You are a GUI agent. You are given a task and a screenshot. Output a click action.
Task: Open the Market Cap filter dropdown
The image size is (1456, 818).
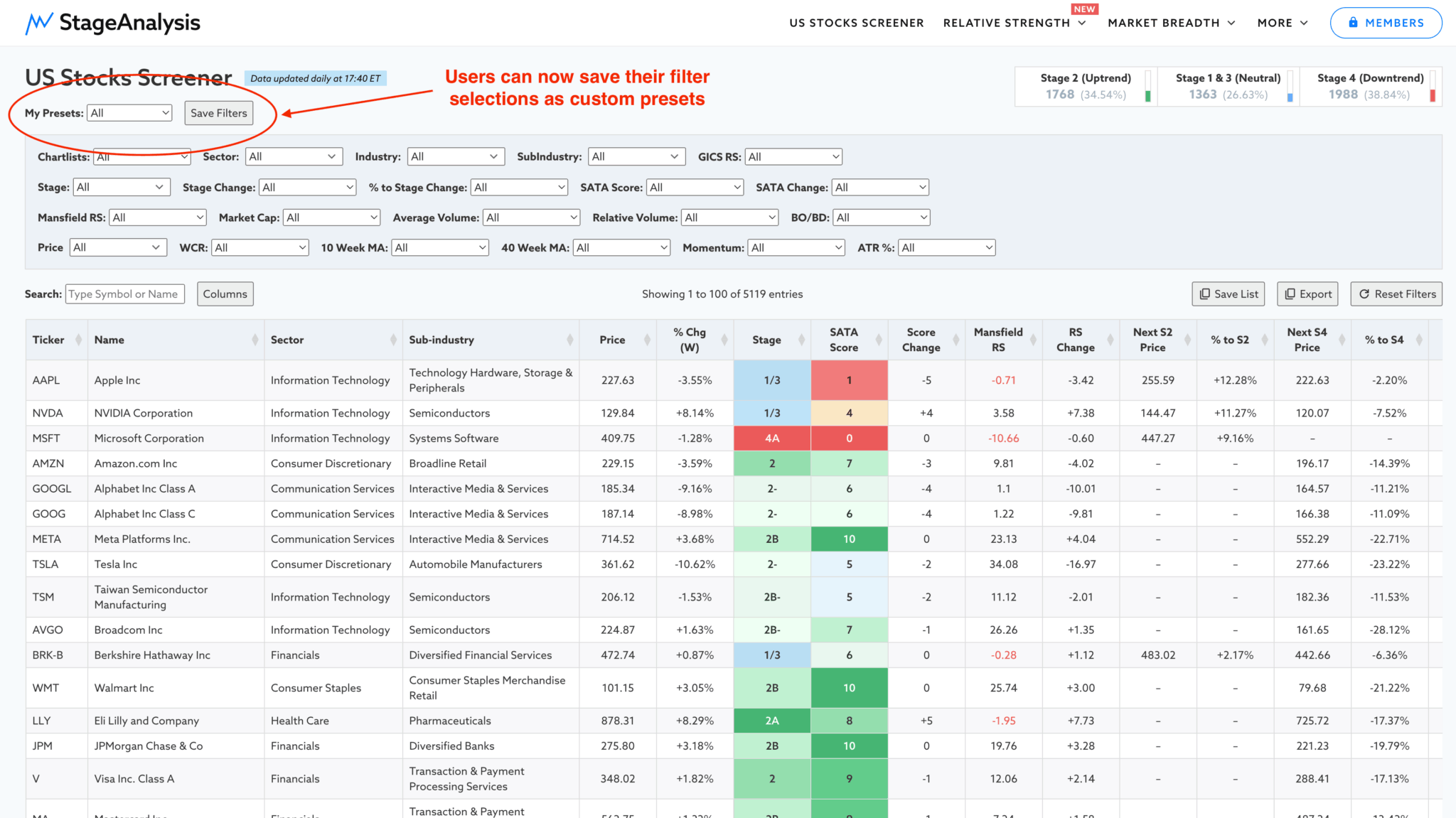pyautogui.click(x=331, y=217)
